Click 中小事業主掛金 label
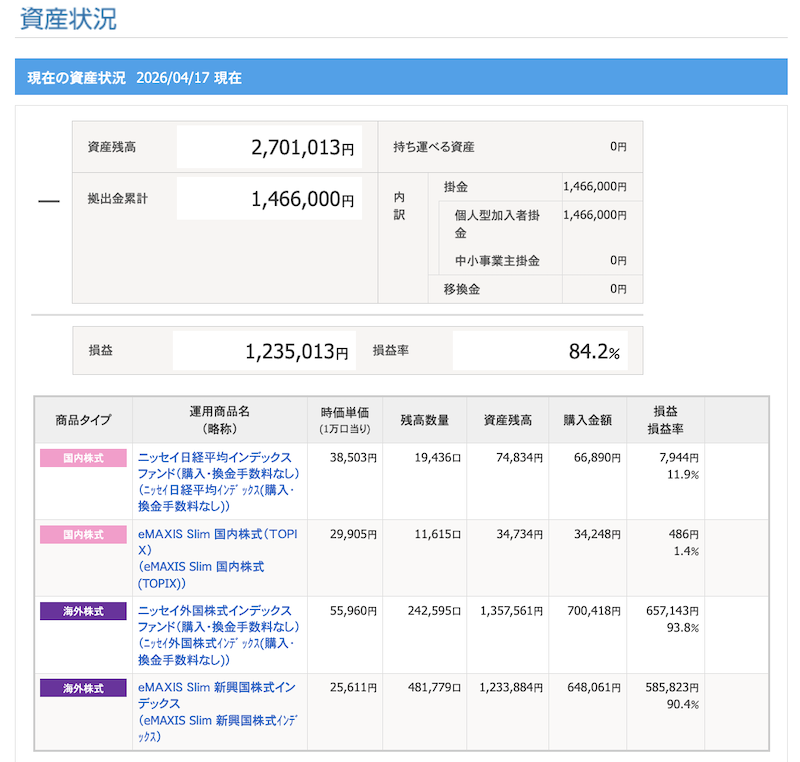This screenshot has height=762, width=800. click(x=497, y=261)
